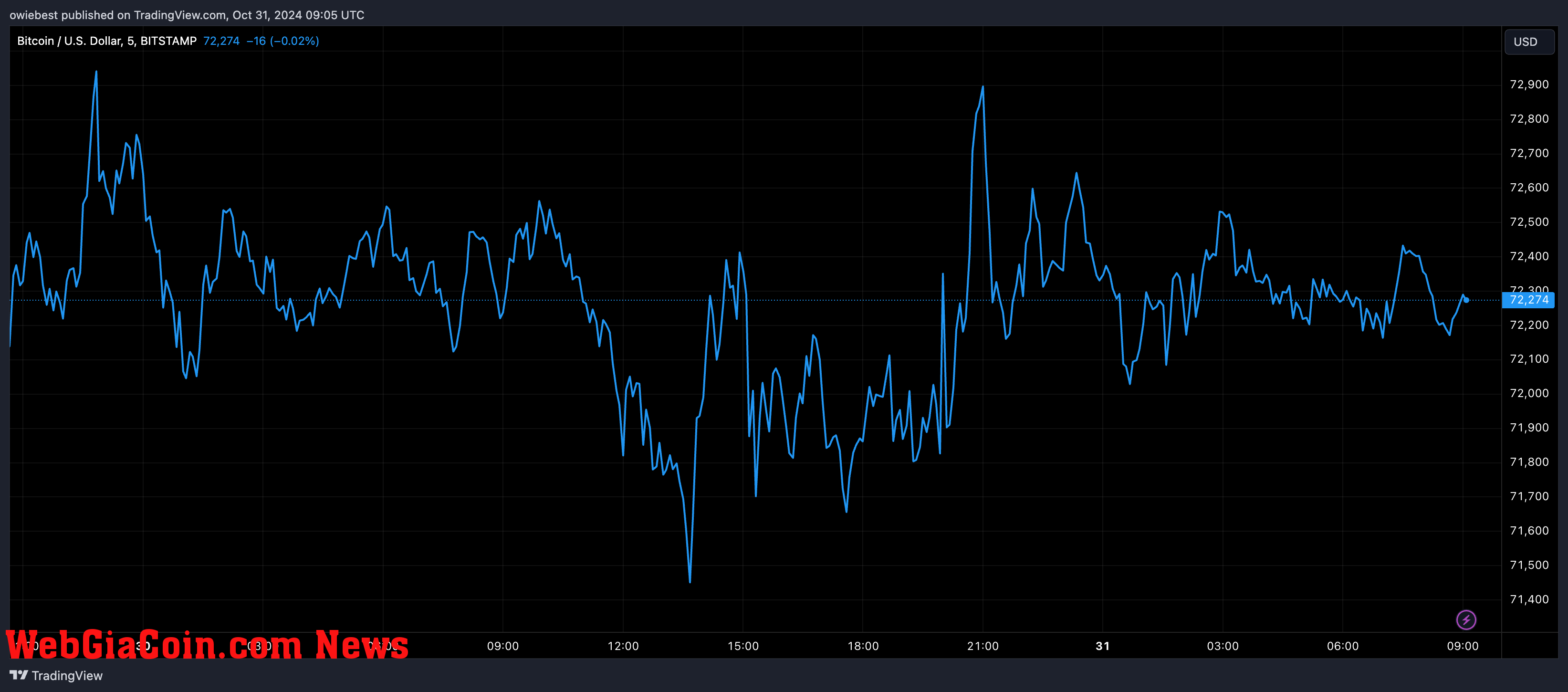Click the 72,400 price axis label
1568x692 pixels.
1529,256
